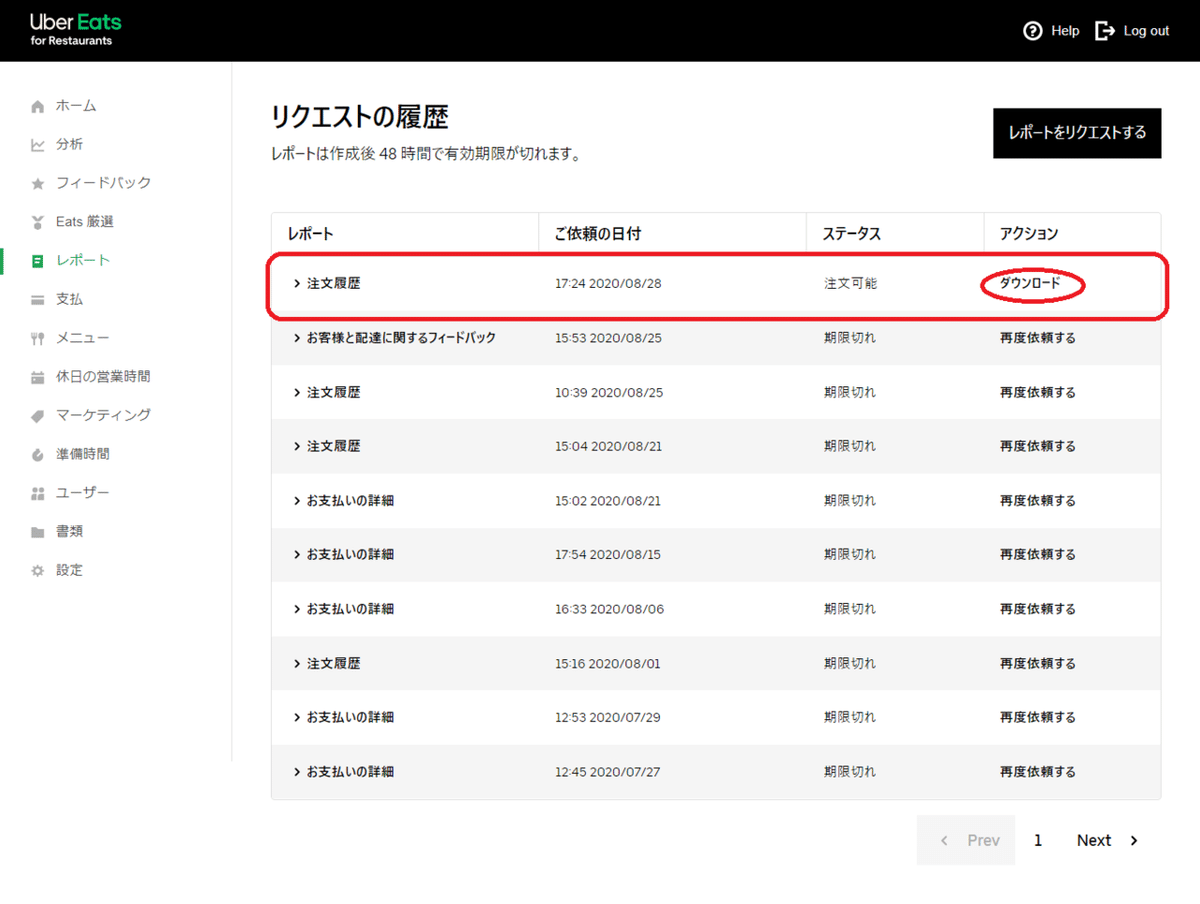Open the 分析 menu item

[x=69, y=144]
